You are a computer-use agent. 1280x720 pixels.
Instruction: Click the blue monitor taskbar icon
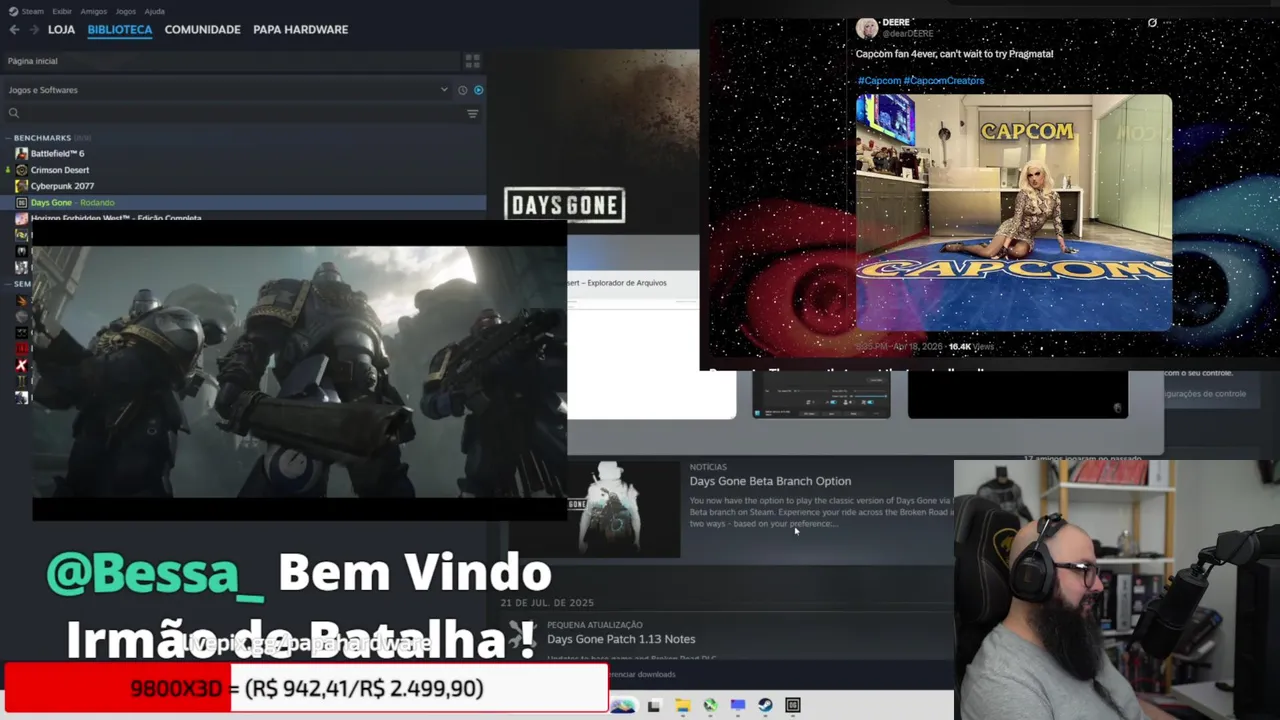[738, 706]
